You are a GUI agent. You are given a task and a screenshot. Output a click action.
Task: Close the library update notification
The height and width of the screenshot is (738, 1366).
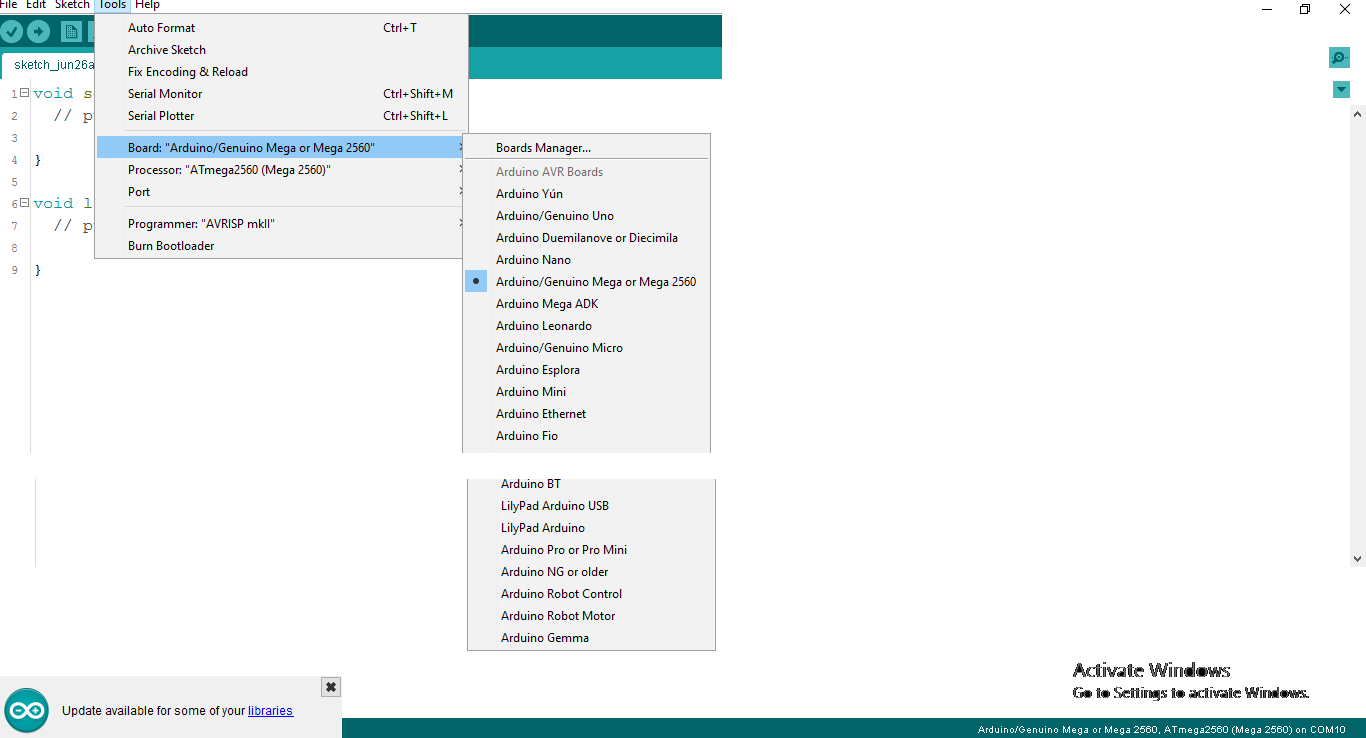(331, 687)
